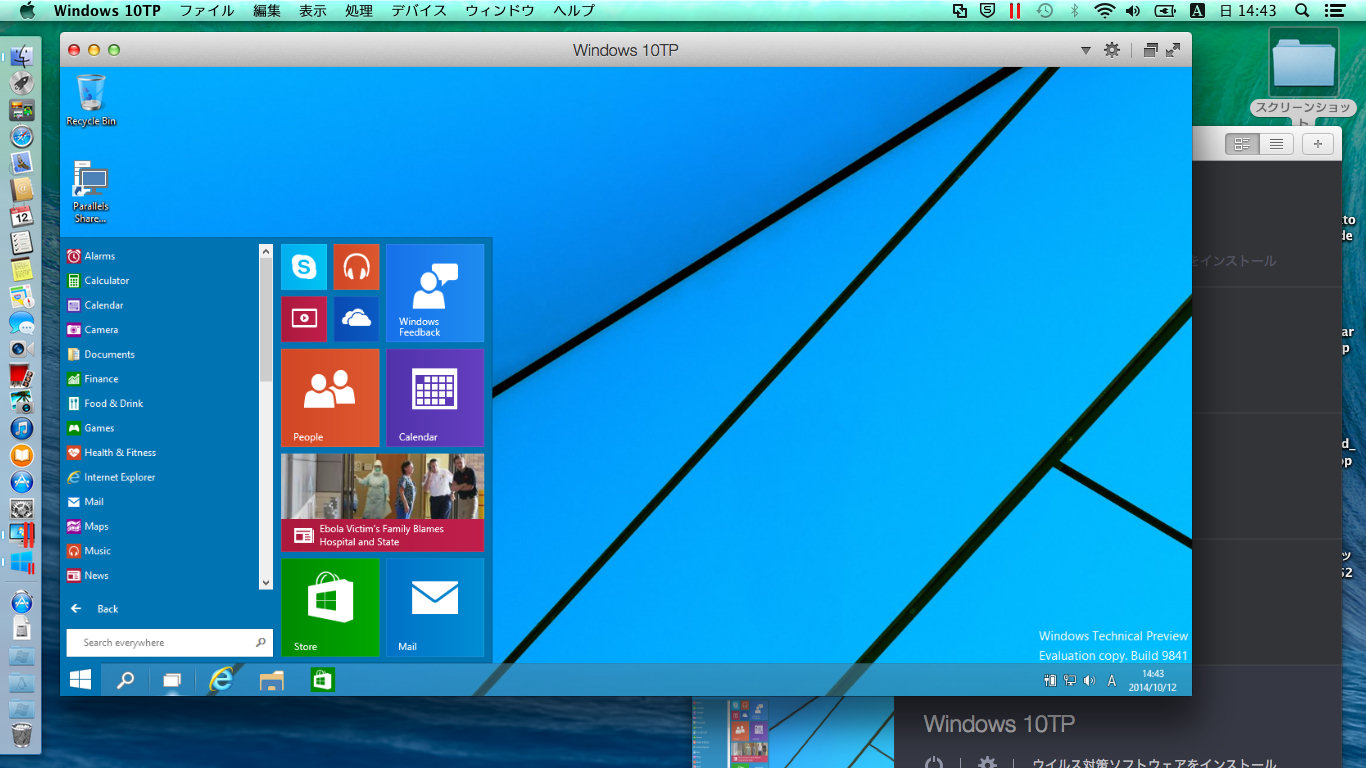Open the Trash in the Dock
This screenshot has width=1366, height=768.
tap(21, 736)
